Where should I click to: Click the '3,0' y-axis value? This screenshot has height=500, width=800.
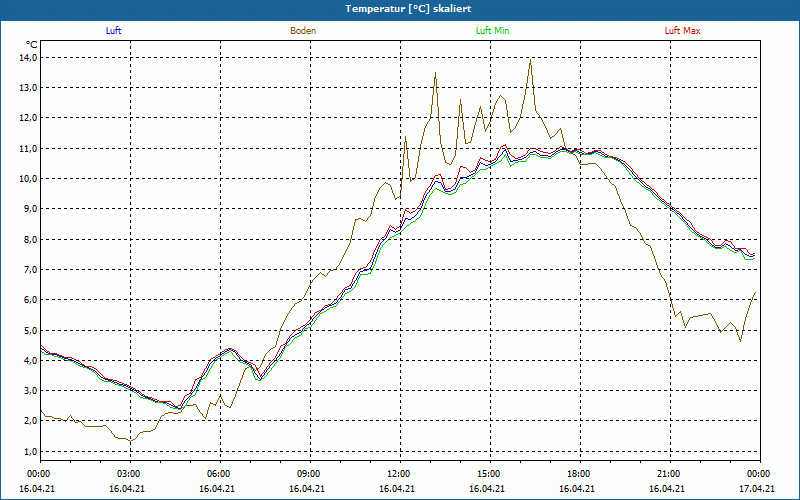pos(31,390)
